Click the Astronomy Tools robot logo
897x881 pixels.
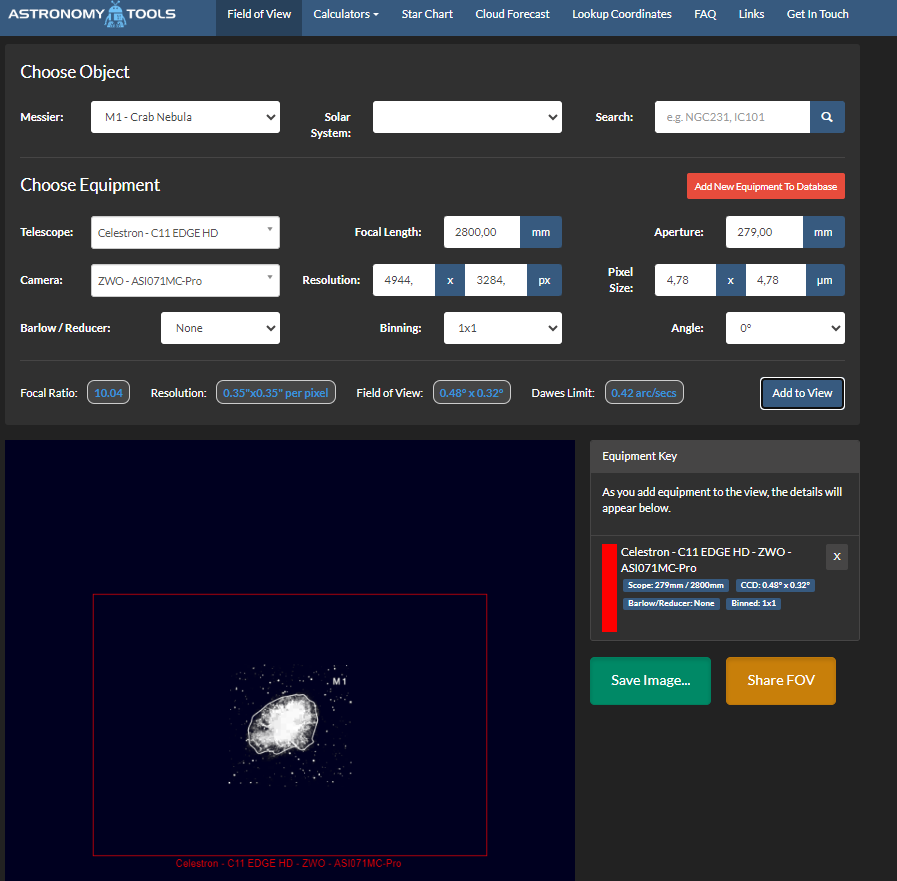tap(116, 14)
